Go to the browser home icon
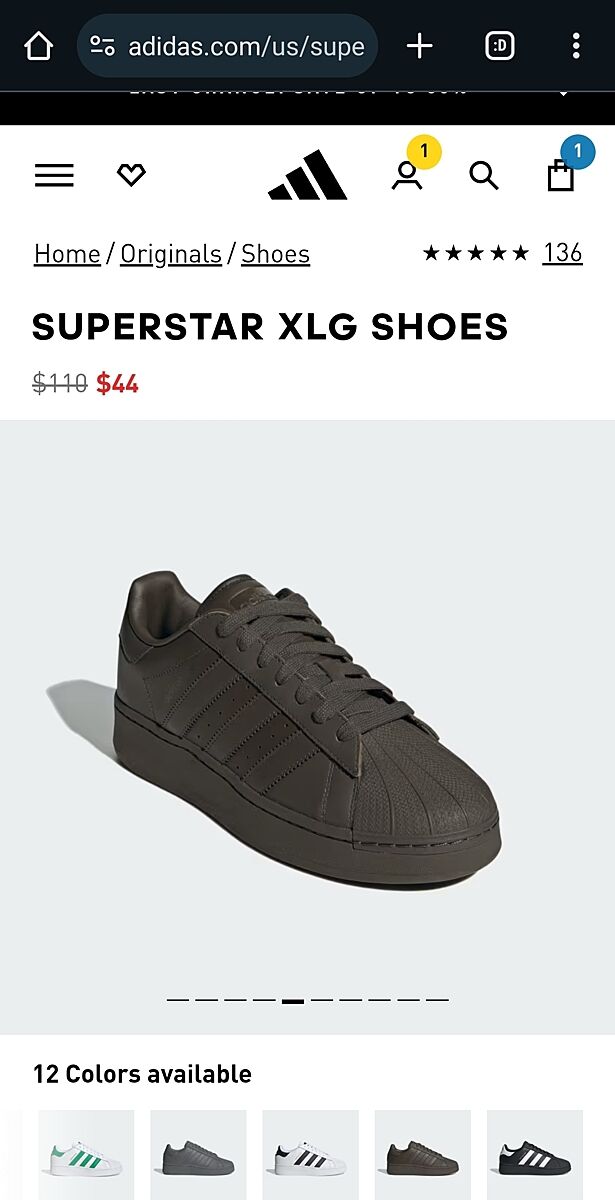The height and width of the screenshot is (1200, 615). click(38, 46)
